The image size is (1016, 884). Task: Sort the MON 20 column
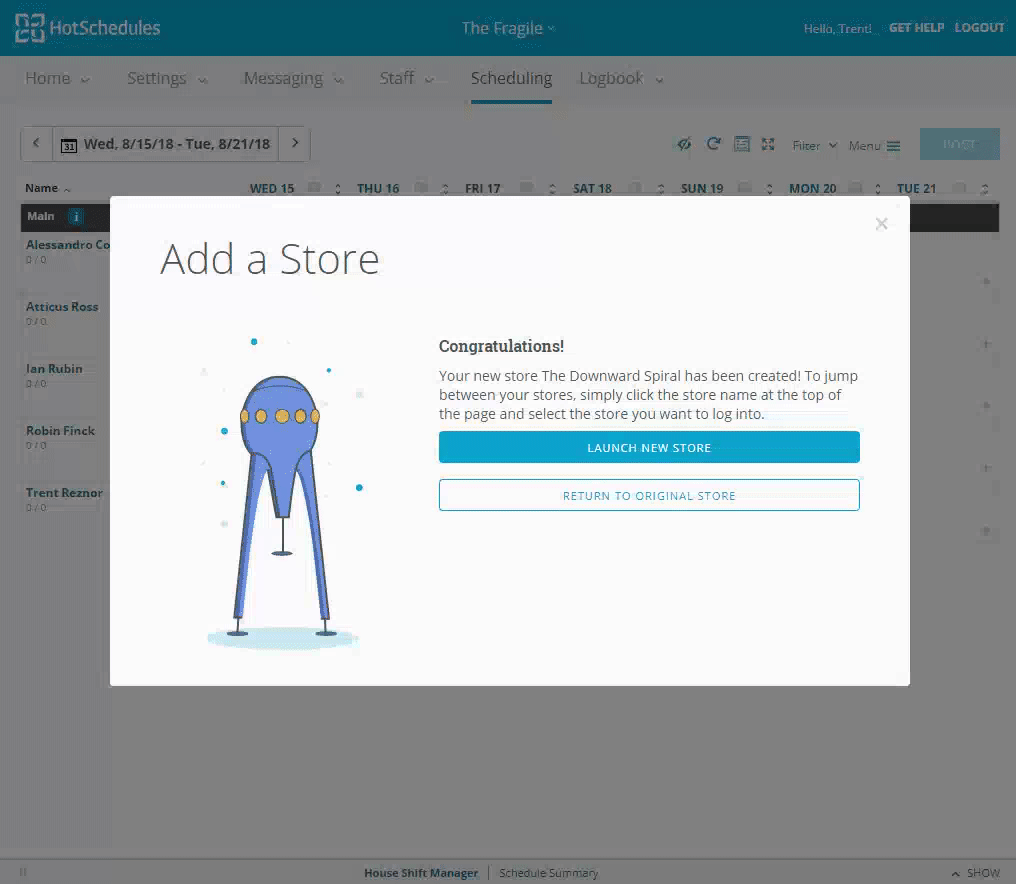pos(877,189)
